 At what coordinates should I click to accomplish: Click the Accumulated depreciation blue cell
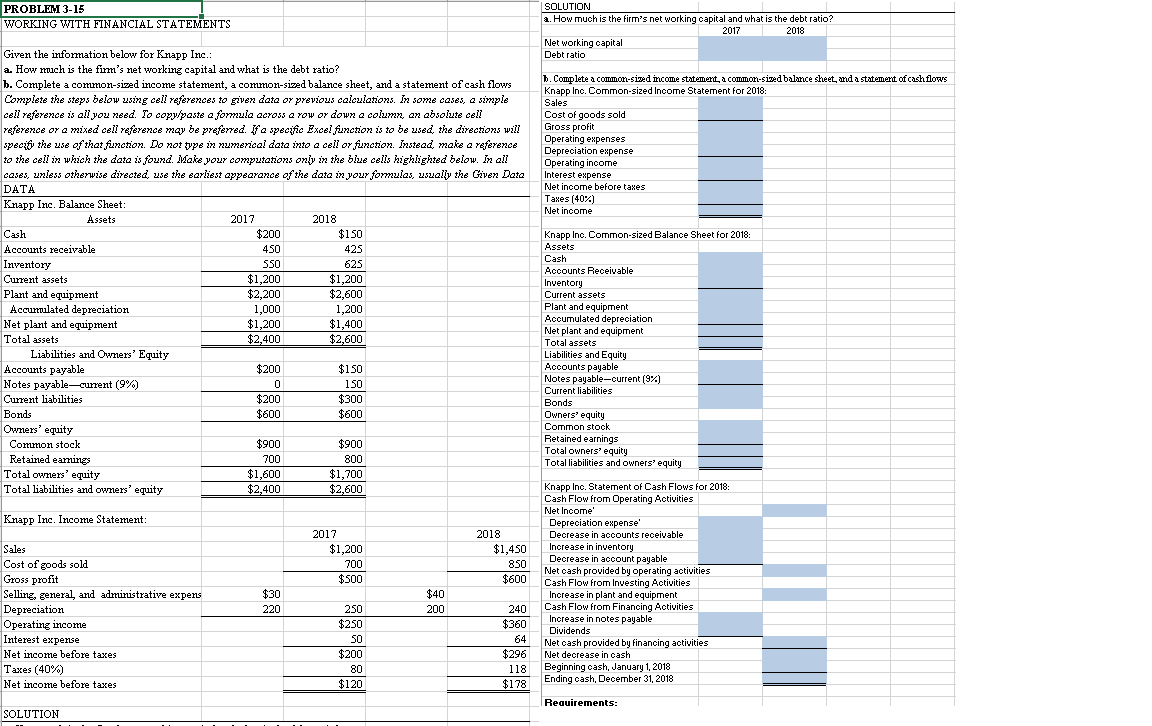point(730,318)
